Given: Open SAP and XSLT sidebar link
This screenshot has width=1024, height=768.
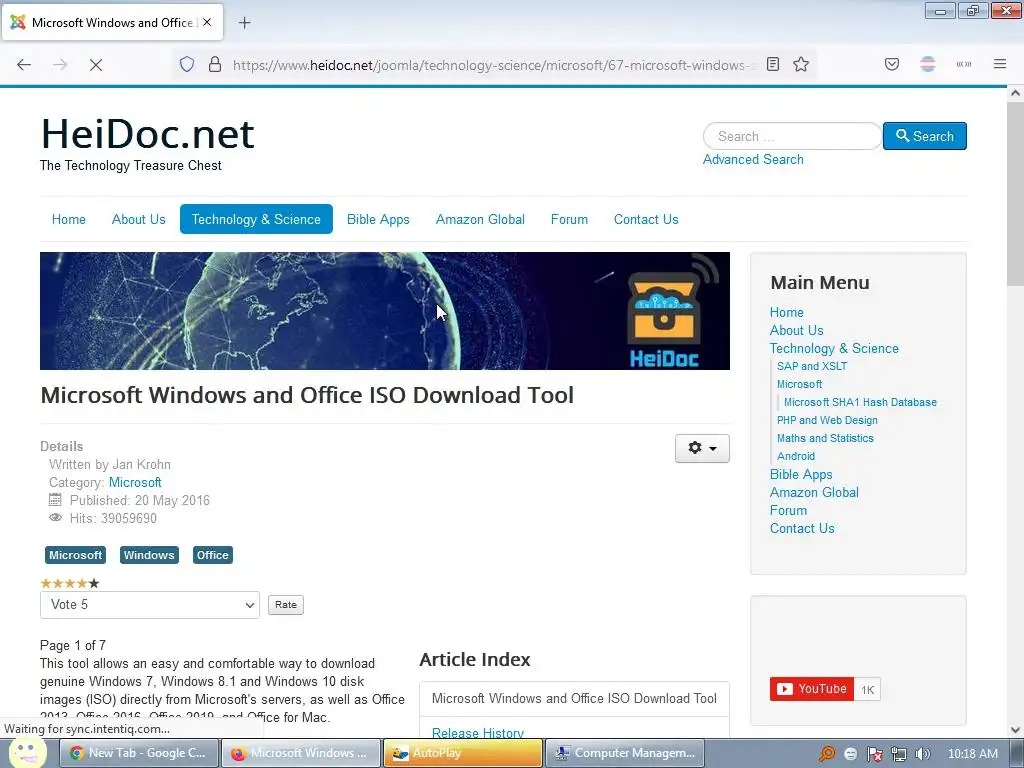Looking at the screenshot, I should (x=812, y=366).
